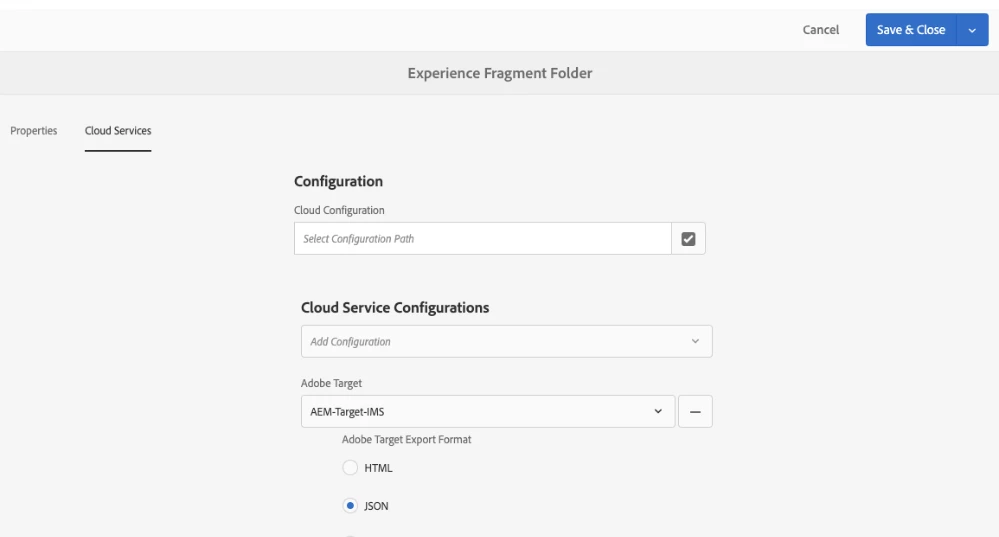Screen dimensions: 999x537
Task: Focus the Select Configuration Path field
Action: (x=482, y=238)
